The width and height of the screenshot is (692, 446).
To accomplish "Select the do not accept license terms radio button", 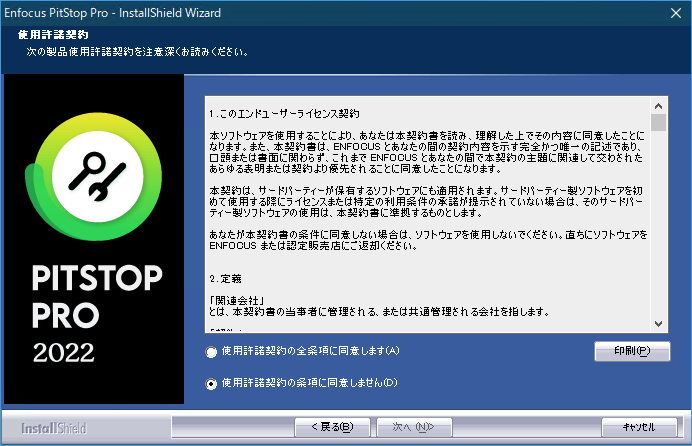I will (211, 384).
